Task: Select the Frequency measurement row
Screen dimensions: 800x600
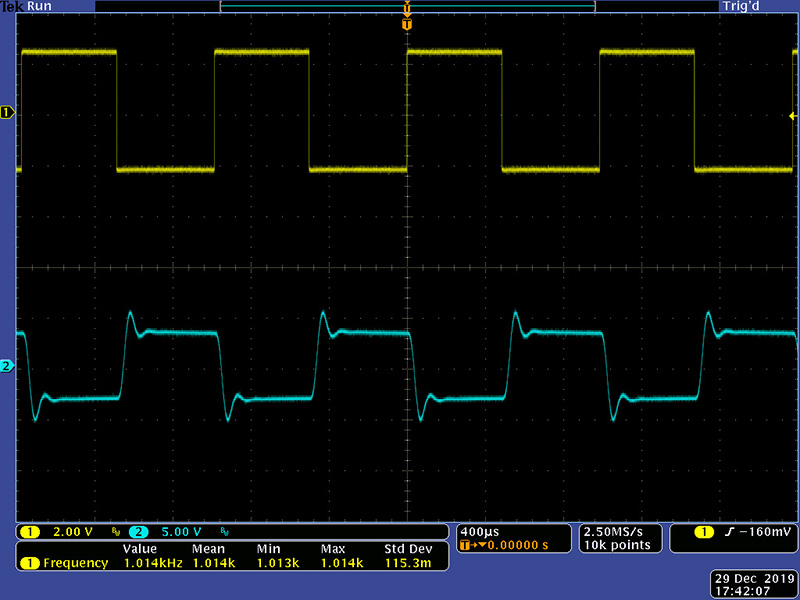Action: (75, 563)
